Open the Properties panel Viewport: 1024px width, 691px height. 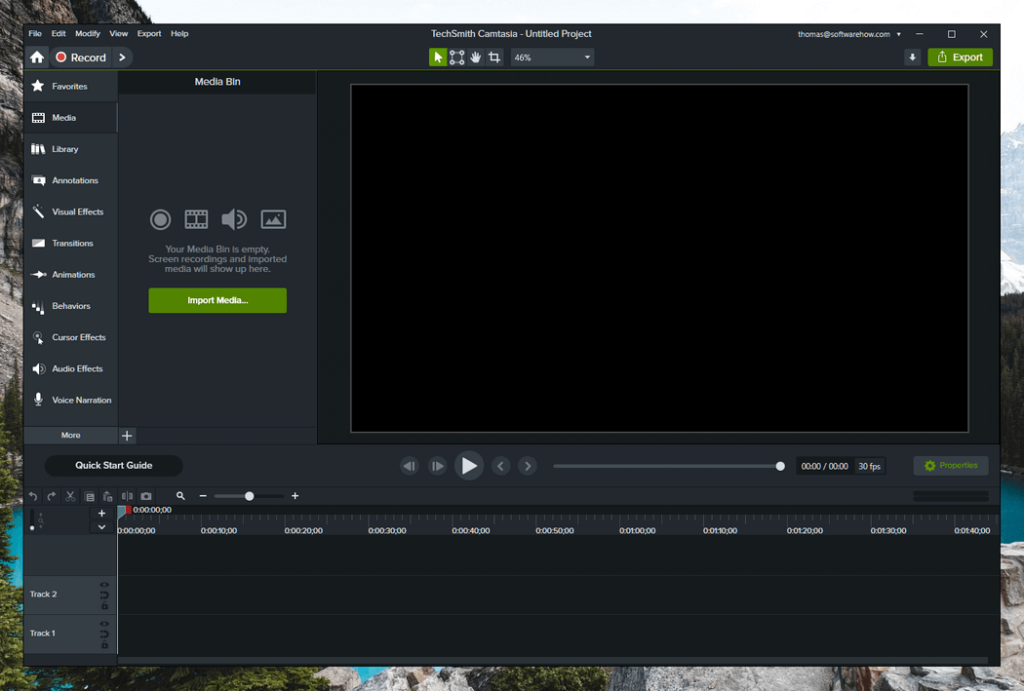[x=951, y=466]
